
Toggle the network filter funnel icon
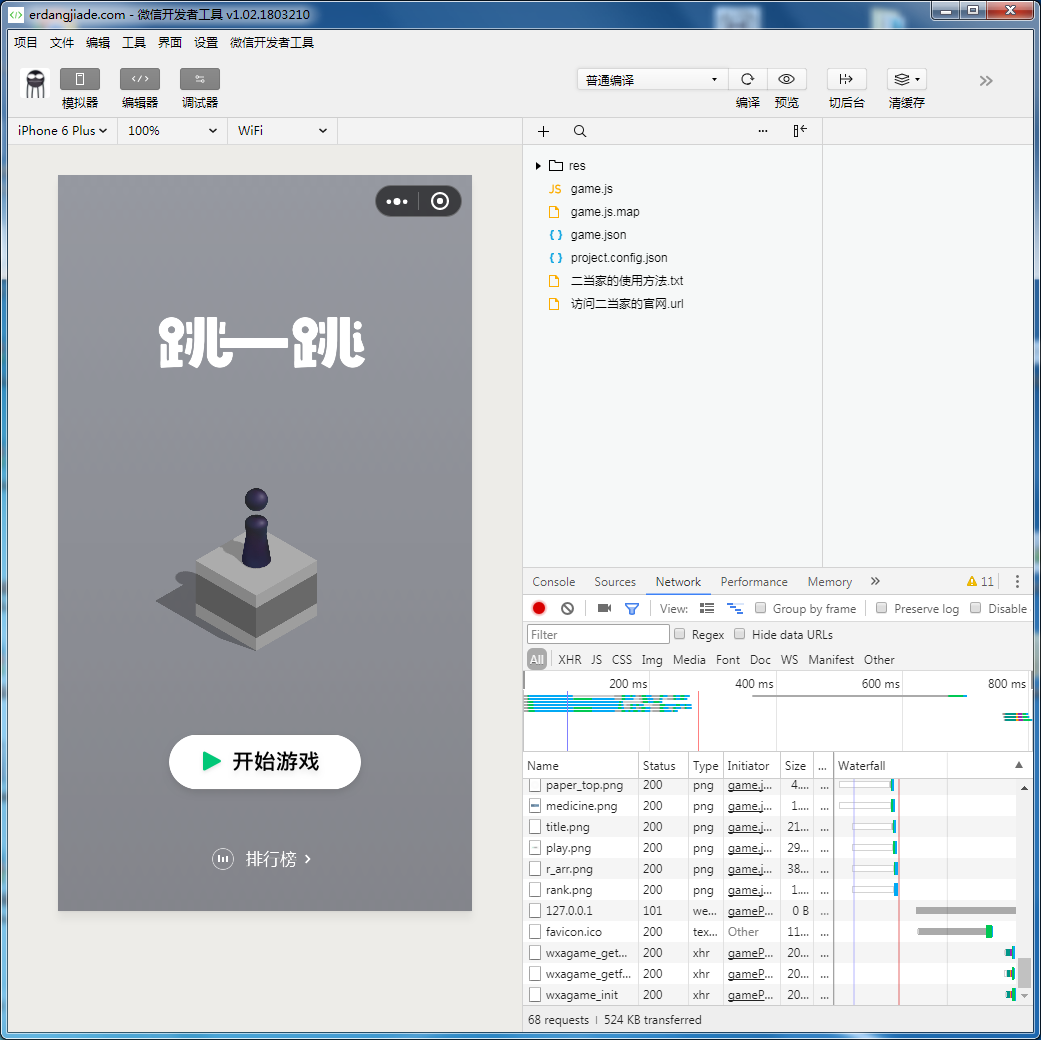[x=632, y=608]
